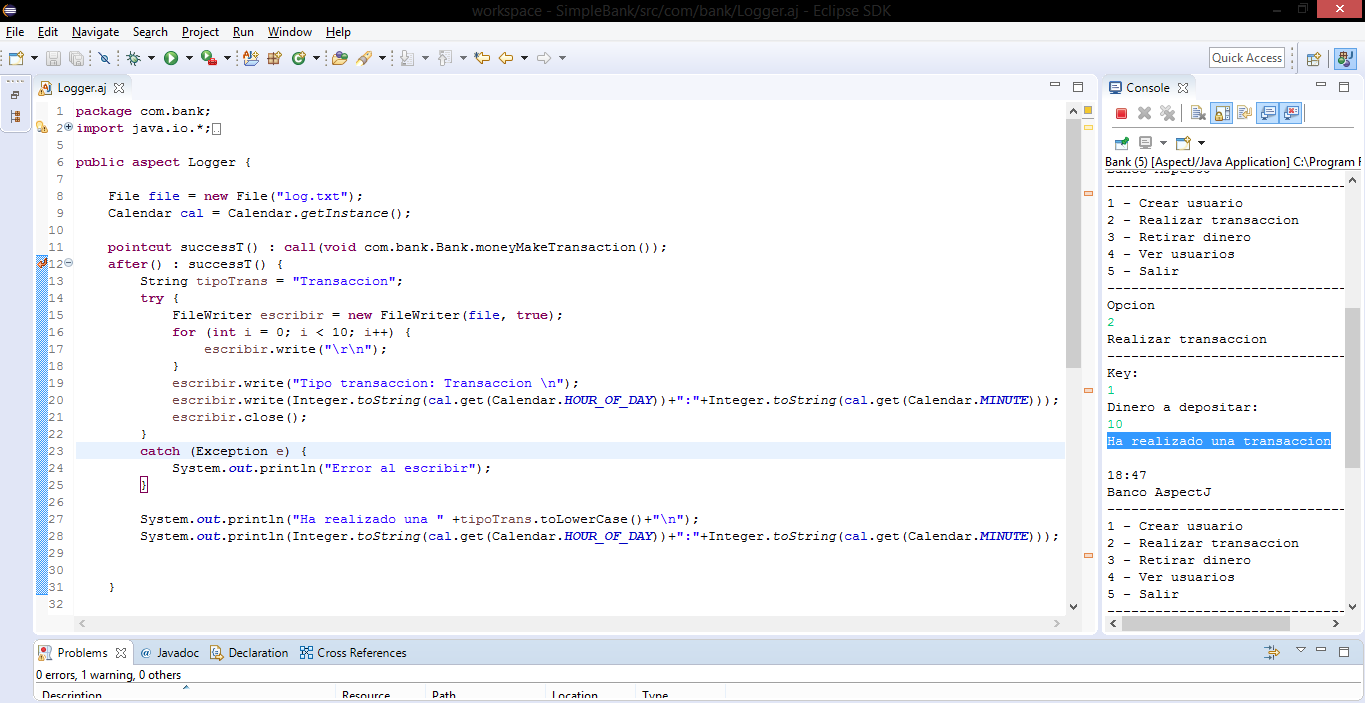Open the Open Perspective icon at top right
The width and height of the screenshot is (1365, 703).
point(1313,57)
